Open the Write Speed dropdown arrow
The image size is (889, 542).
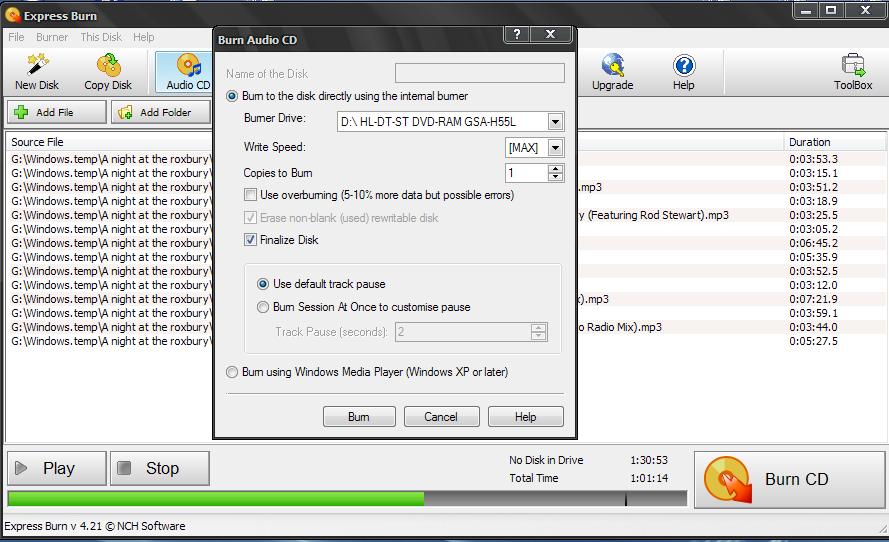click(x=556, y=147)
